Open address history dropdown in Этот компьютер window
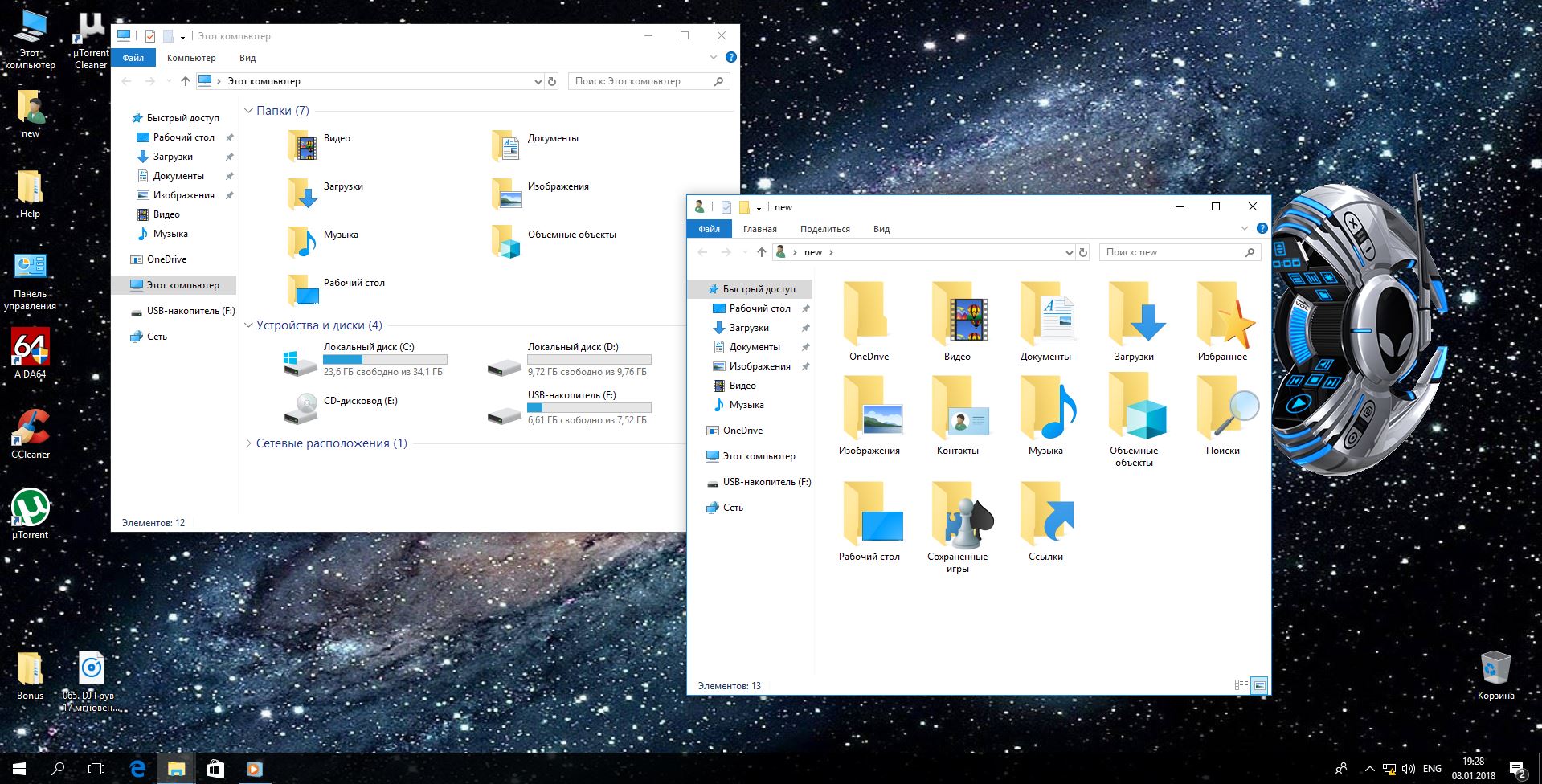The width and height of the screenshot is (1542, 784). tap(538, 81)
